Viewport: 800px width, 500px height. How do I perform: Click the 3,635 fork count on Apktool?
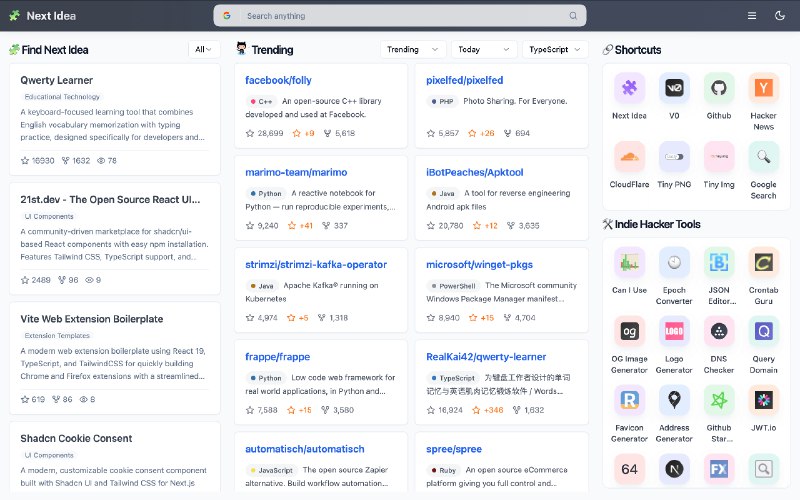[x=523, y=226]
